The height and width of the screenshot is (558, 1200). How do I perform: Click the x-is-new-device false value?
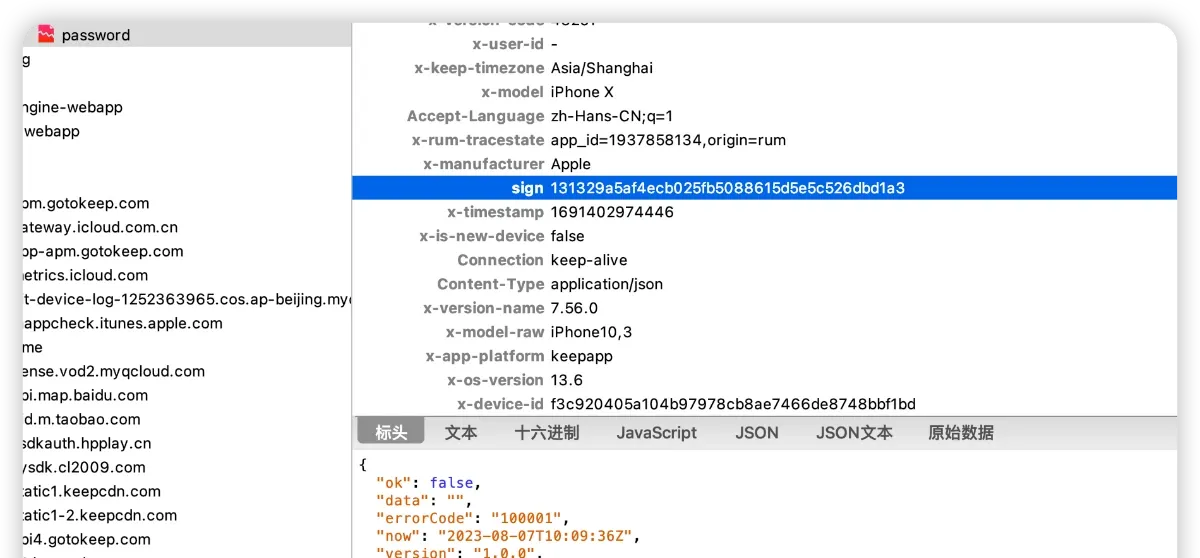tap(568, 236)
